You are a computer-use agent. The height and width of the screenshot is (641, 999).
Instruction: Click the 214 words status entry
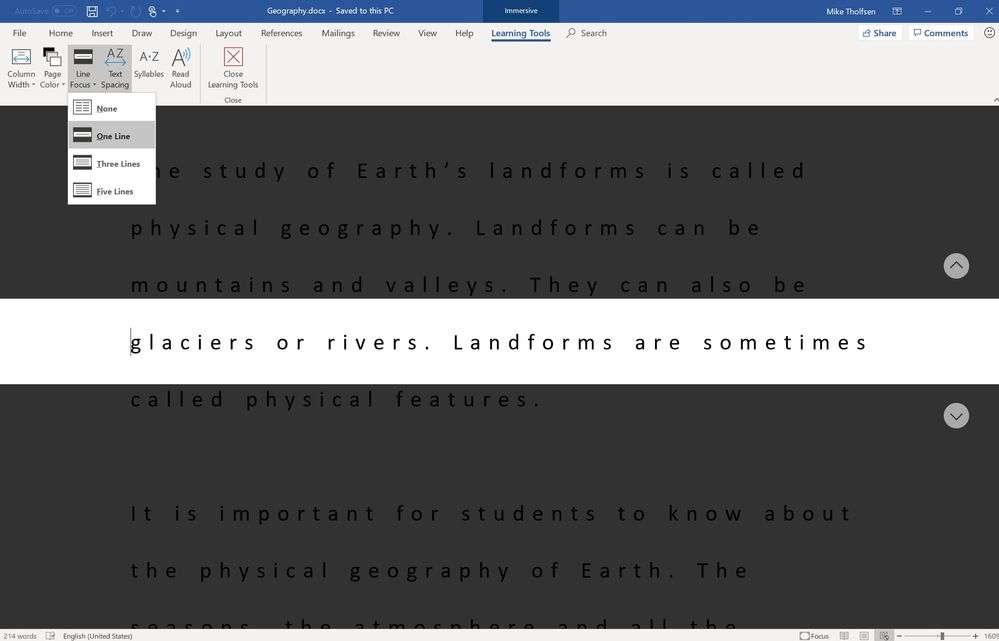(x=20, y=636)
